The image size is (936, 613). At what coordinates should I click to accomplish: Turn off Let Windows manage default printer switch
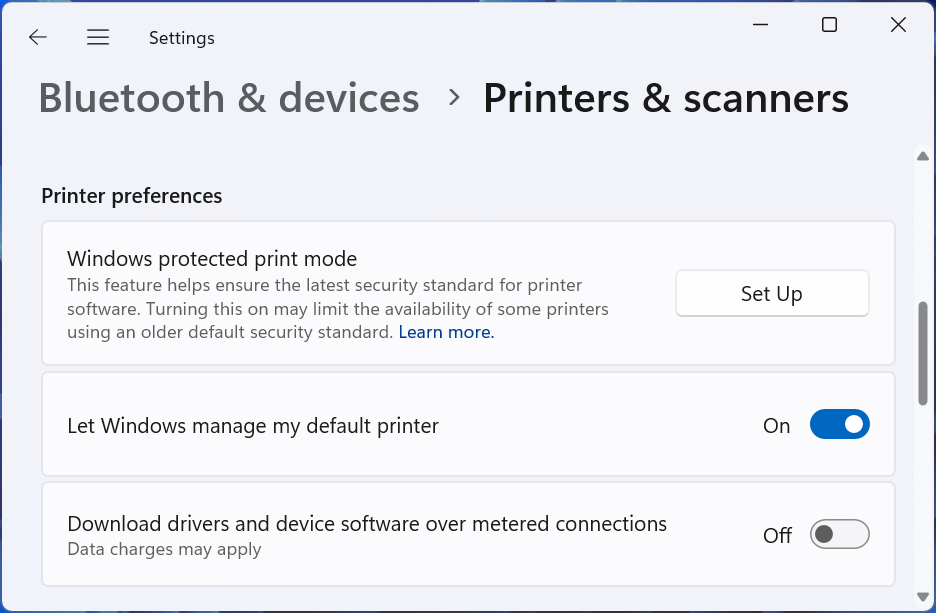pos(839,425)
